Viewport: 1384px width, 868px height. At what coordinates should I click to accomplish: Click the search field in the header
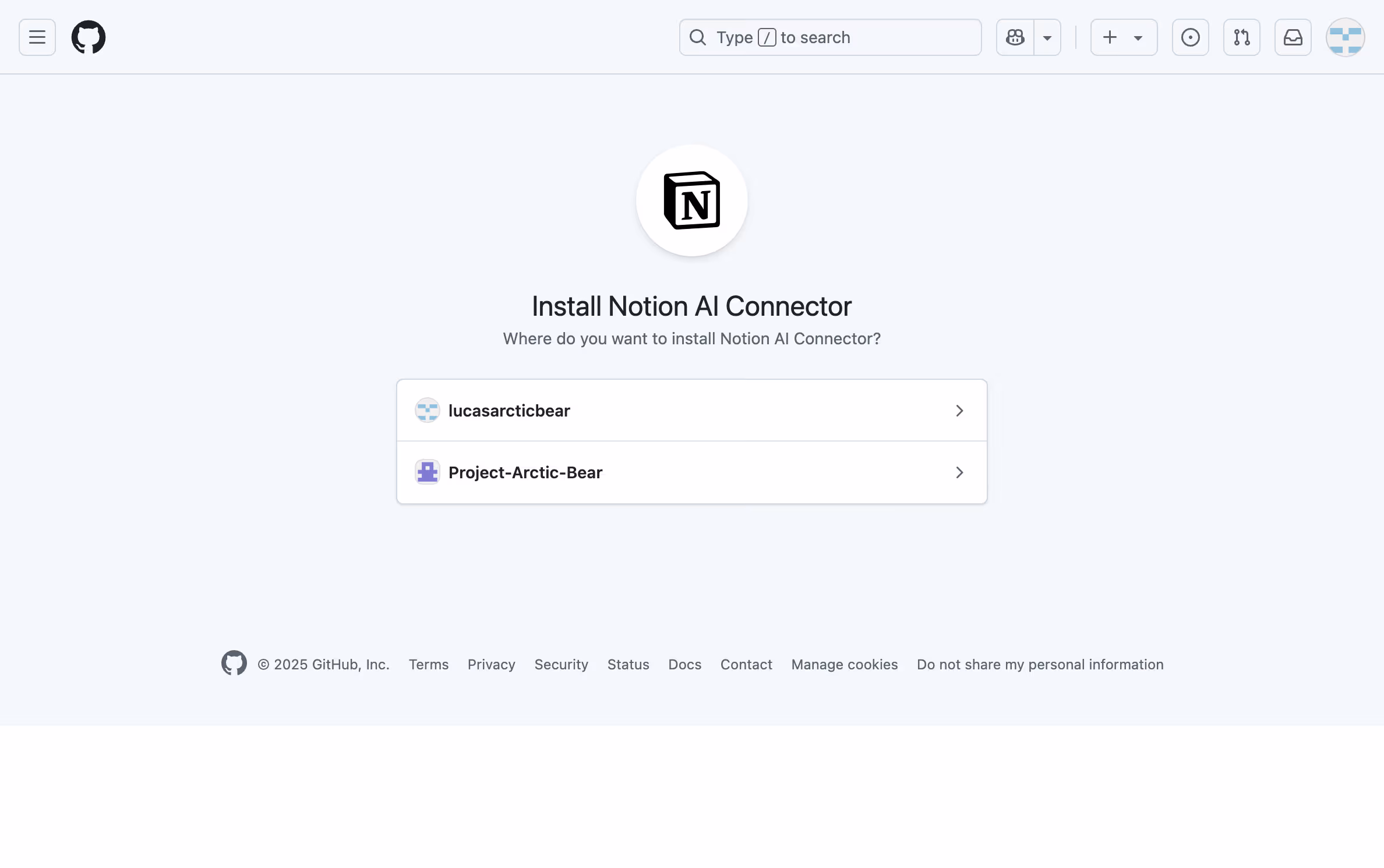(830, 37)
